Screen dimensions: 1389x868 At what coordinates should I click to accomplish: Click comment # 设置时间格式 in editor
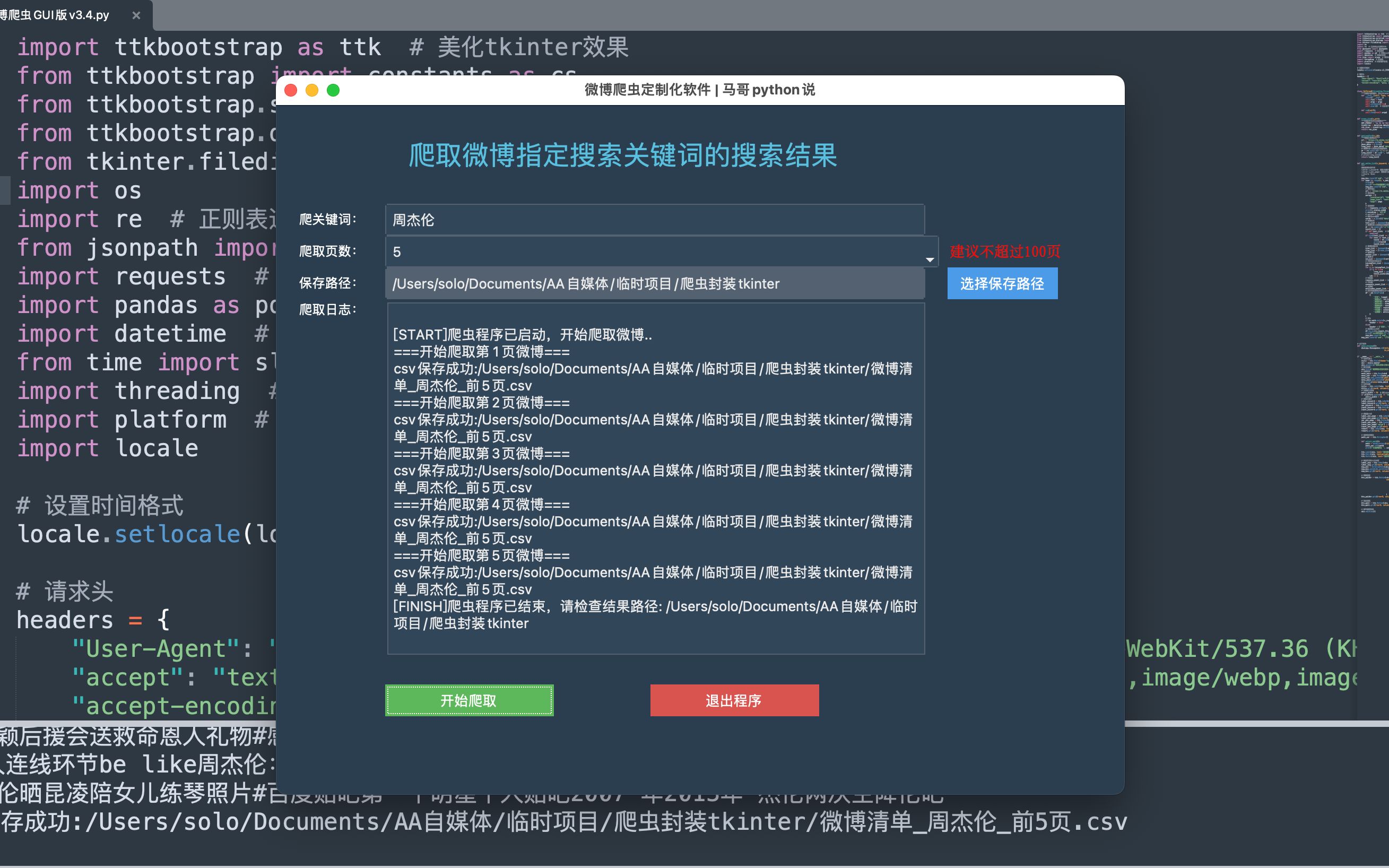(x=100, y=506)
